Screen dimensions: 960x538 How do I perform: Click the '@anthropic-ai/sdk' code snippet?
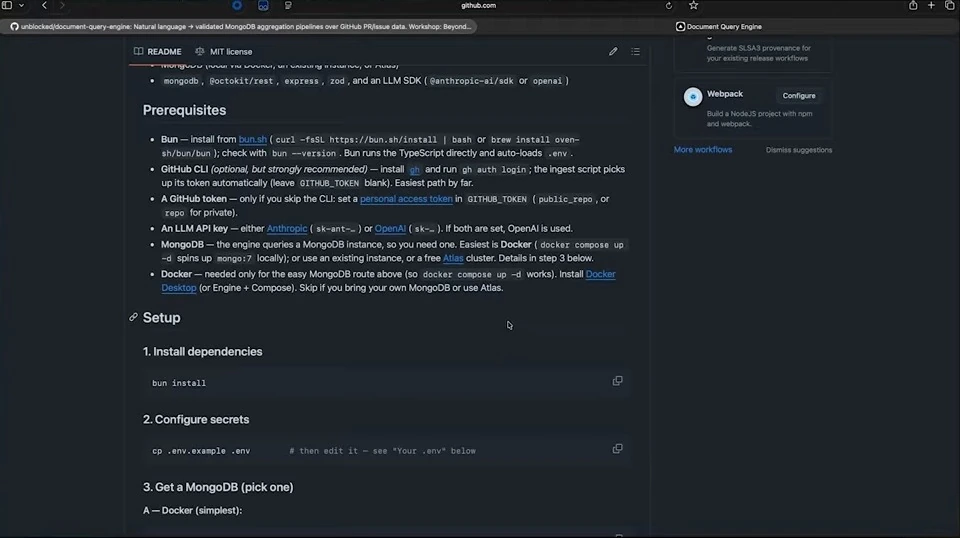[471, 81]
